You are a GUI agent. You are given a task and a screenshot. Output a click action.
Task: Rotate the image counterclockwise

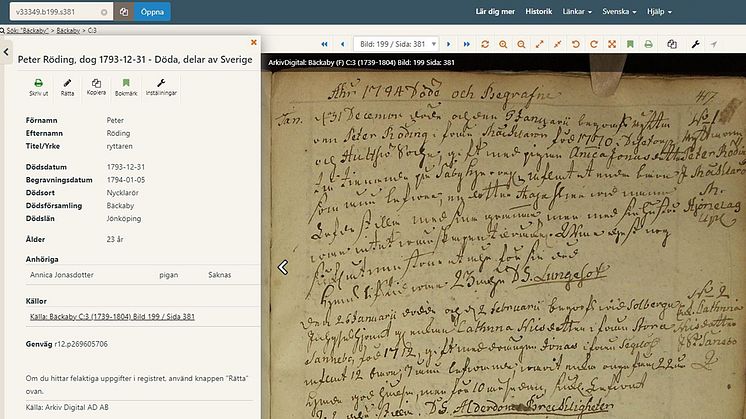tap(575, 44)
